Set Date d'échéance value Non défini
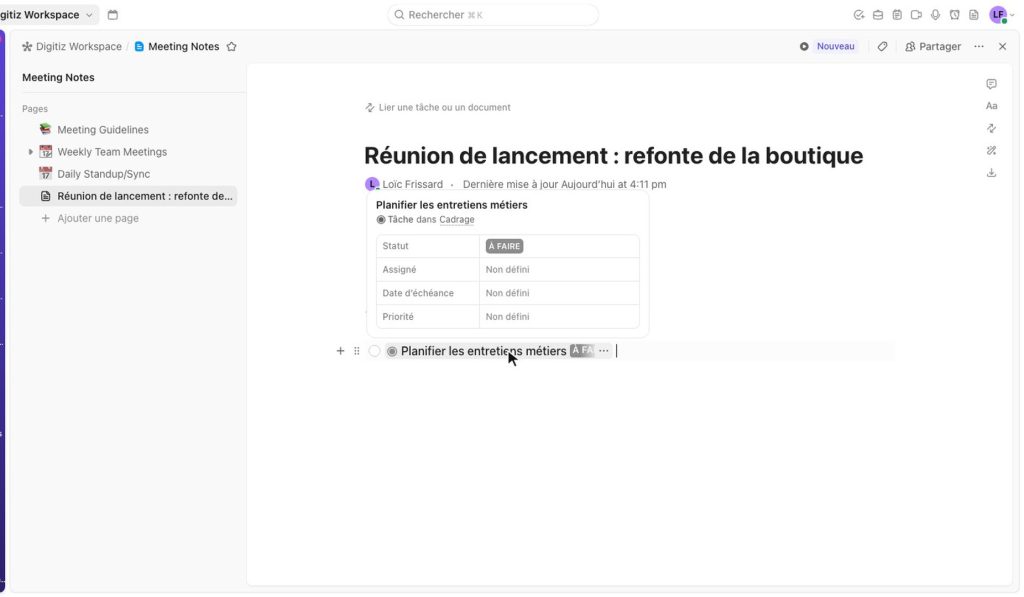 click(507, 293)
